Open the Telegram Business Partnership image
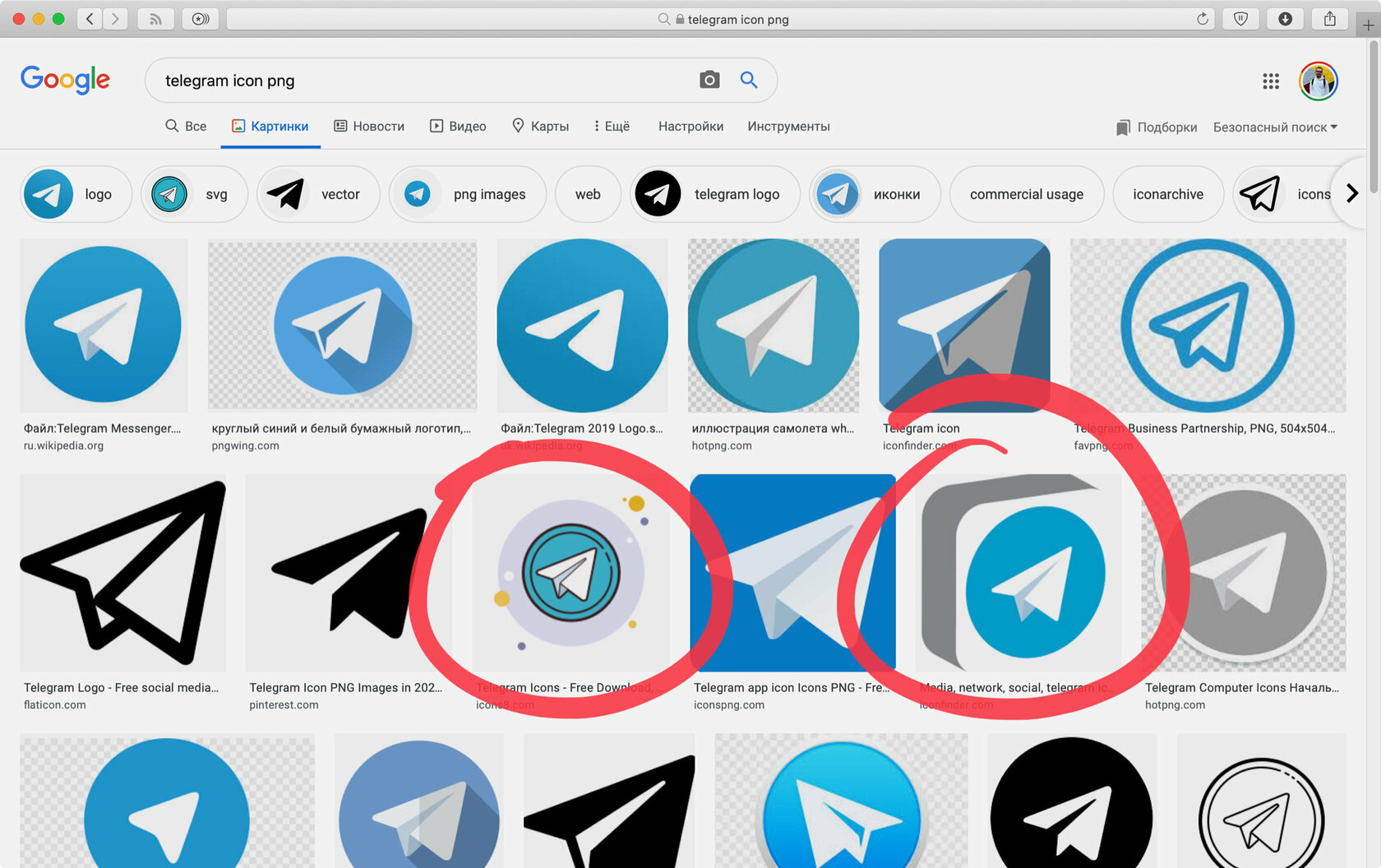The image size is (1381, 868). pos(1208,325)
